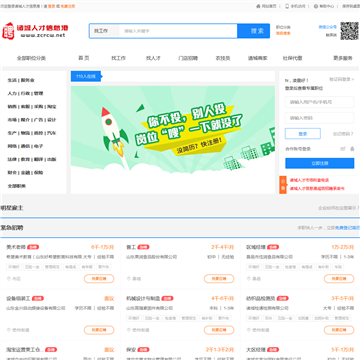Open the 找工作 search type dropdown
Screen dimensions: 360x360
point(104,31)
